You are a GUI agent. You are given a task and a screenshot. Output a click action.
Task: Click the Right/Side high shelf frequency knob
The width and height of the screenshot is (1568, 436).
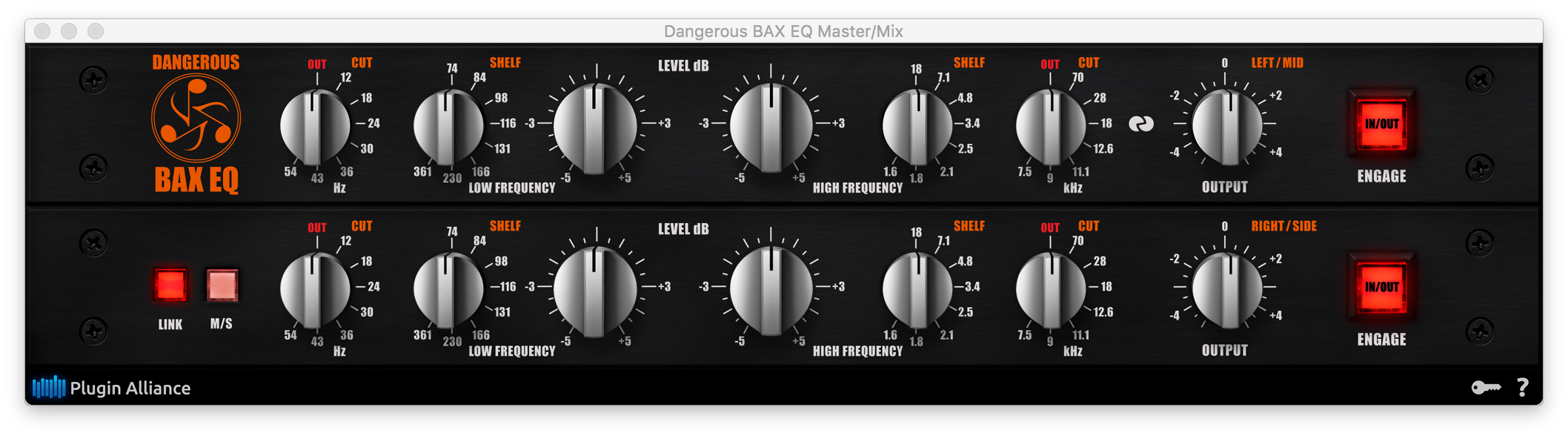917,290
